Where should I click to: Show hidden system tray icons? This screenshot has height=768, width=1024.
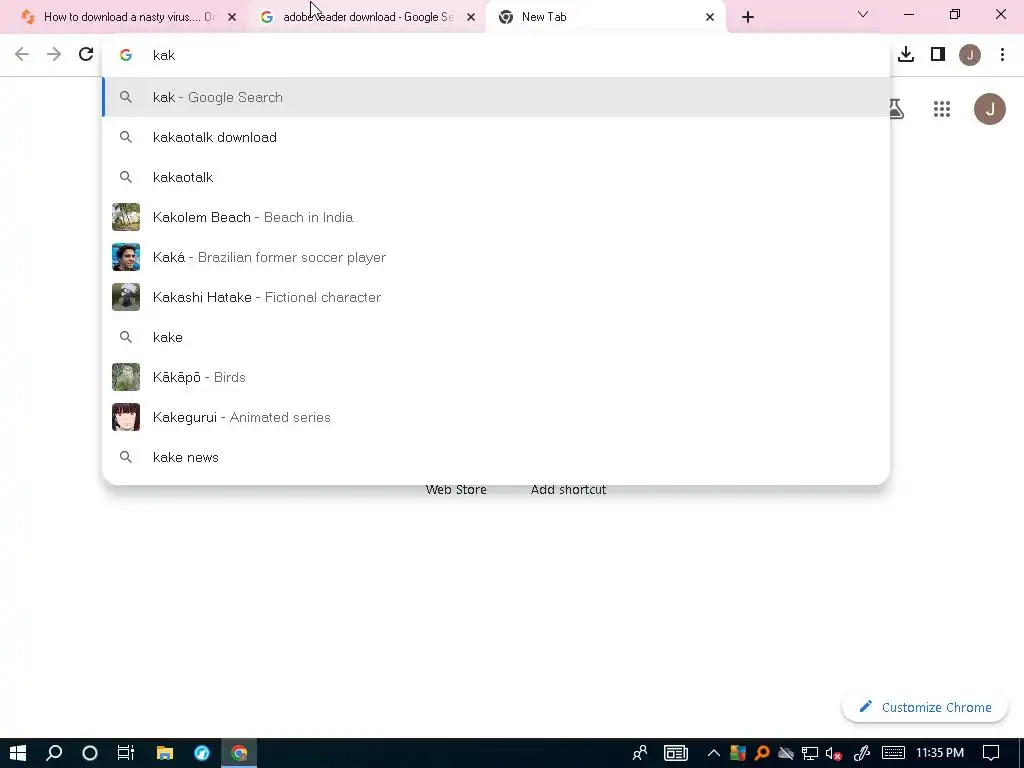pyautogui.click(x=714, y=753)
